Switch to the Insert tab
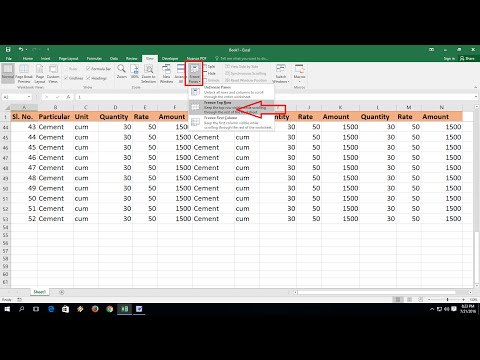 (x=45, y=58)
